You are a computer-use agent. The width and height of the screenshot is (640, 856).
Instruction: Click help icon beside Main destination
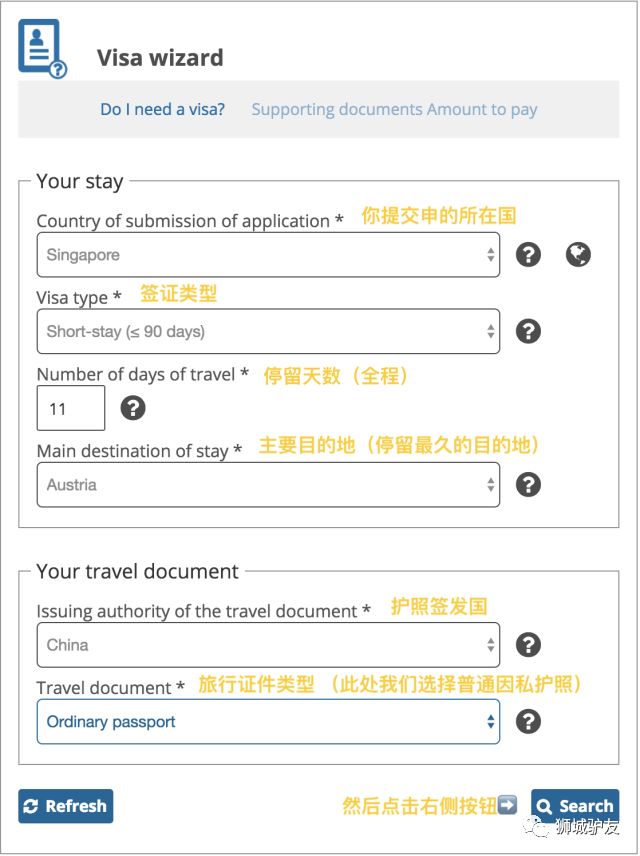tap(528, 485)
